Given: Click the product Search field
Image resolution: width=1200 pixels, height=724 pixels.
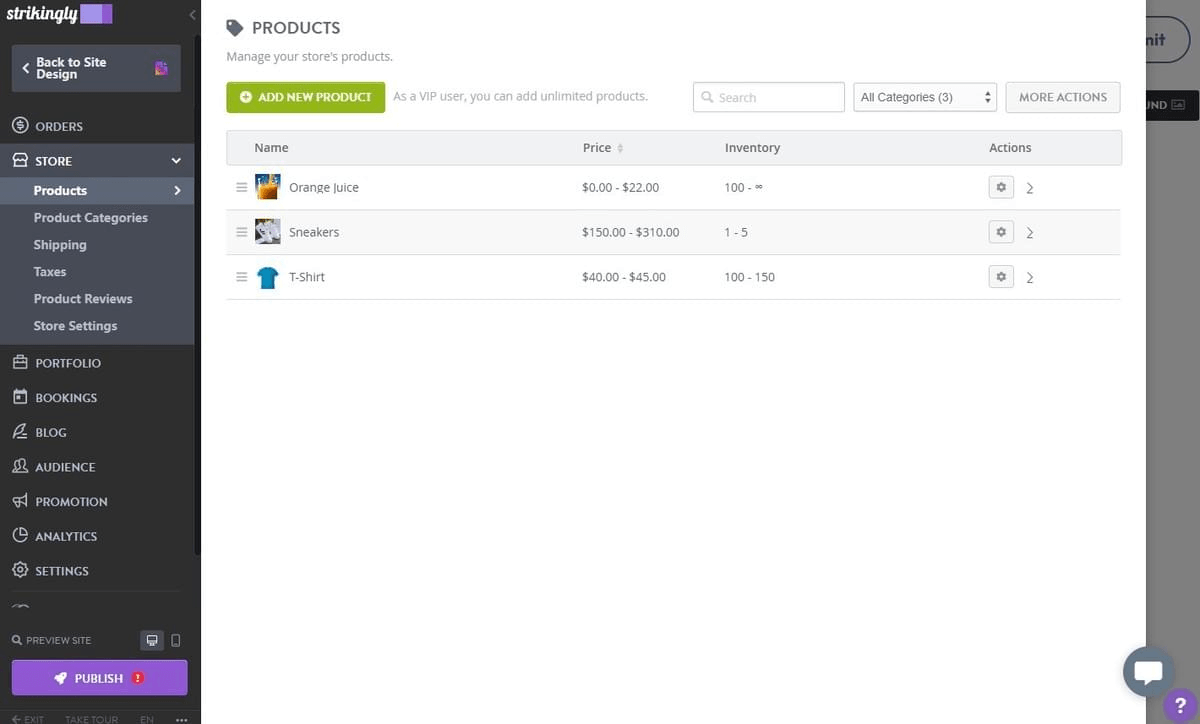Looking at the screenshot, I should click(769, 97).
